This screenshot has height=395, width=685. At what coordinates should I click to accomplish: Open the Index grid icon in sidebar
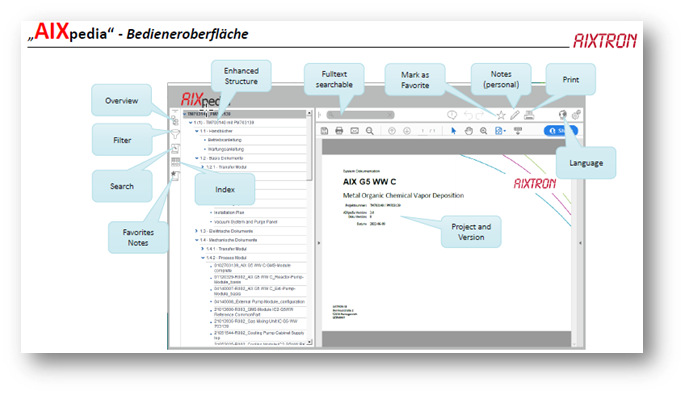pyautogui.click(x=176, y=162)
